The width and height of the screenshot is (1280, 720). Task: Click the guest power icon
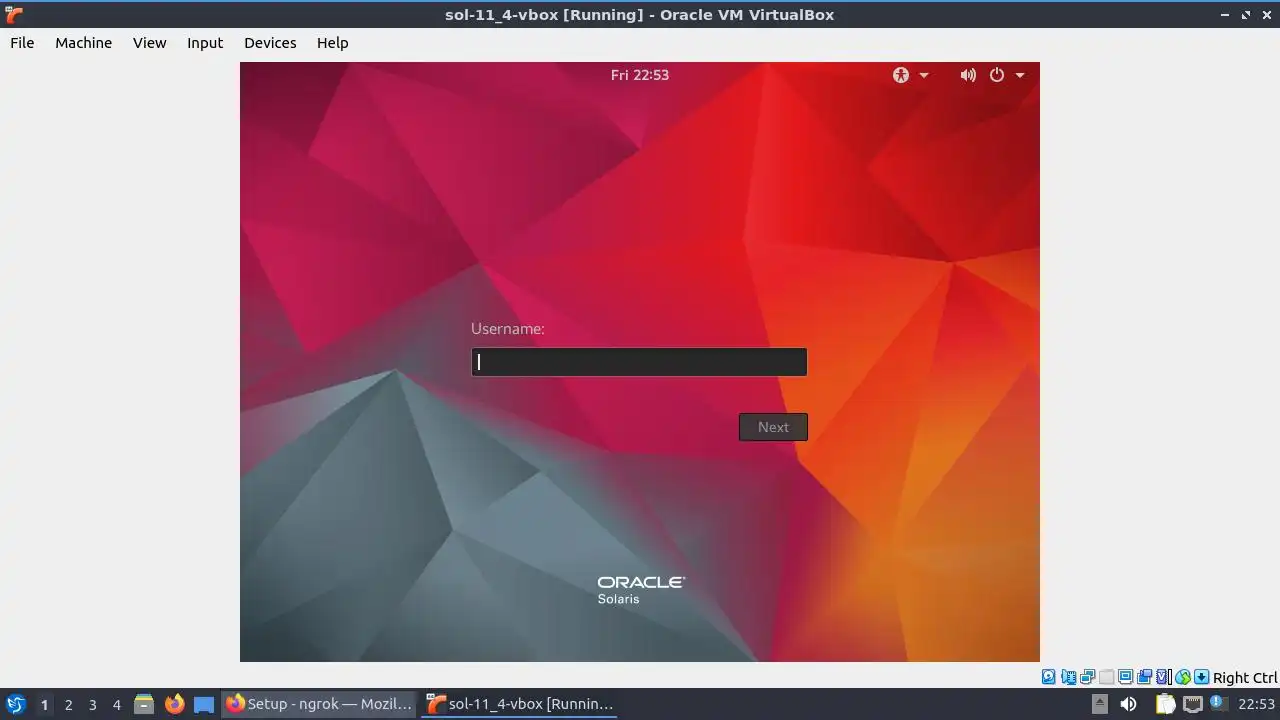(997, 75)
